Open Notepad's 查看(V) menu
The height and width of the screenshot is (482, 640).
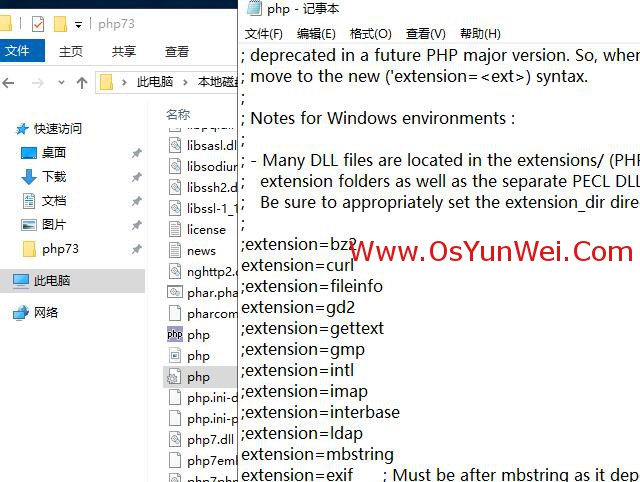coord(426,33)
